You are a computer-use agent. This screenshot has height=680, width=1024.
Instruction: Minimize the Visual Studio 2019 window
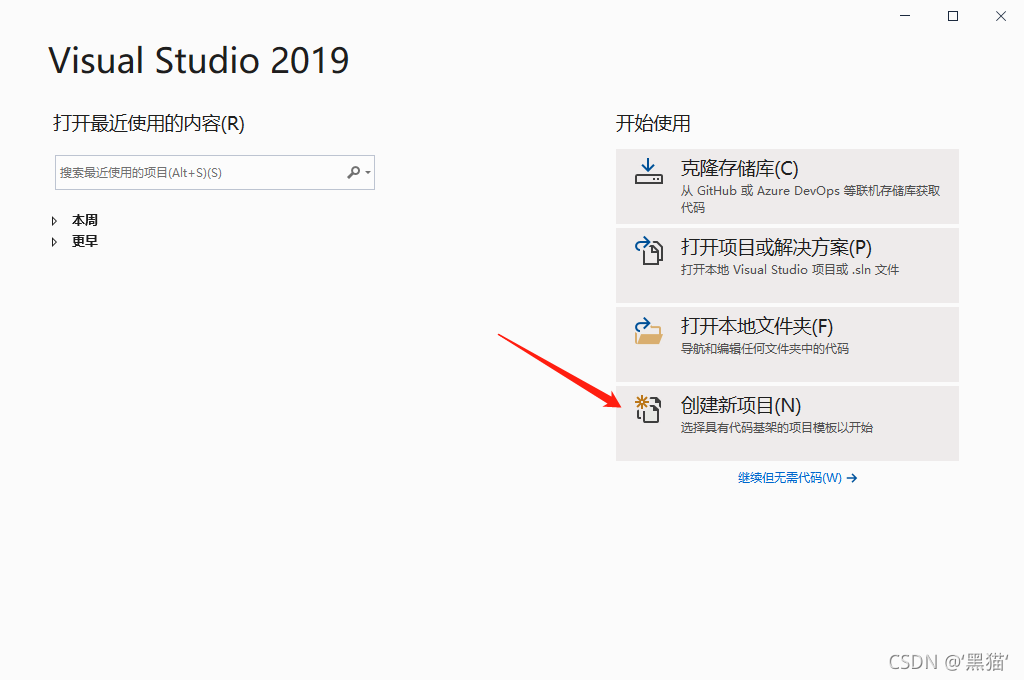point(904,16)
